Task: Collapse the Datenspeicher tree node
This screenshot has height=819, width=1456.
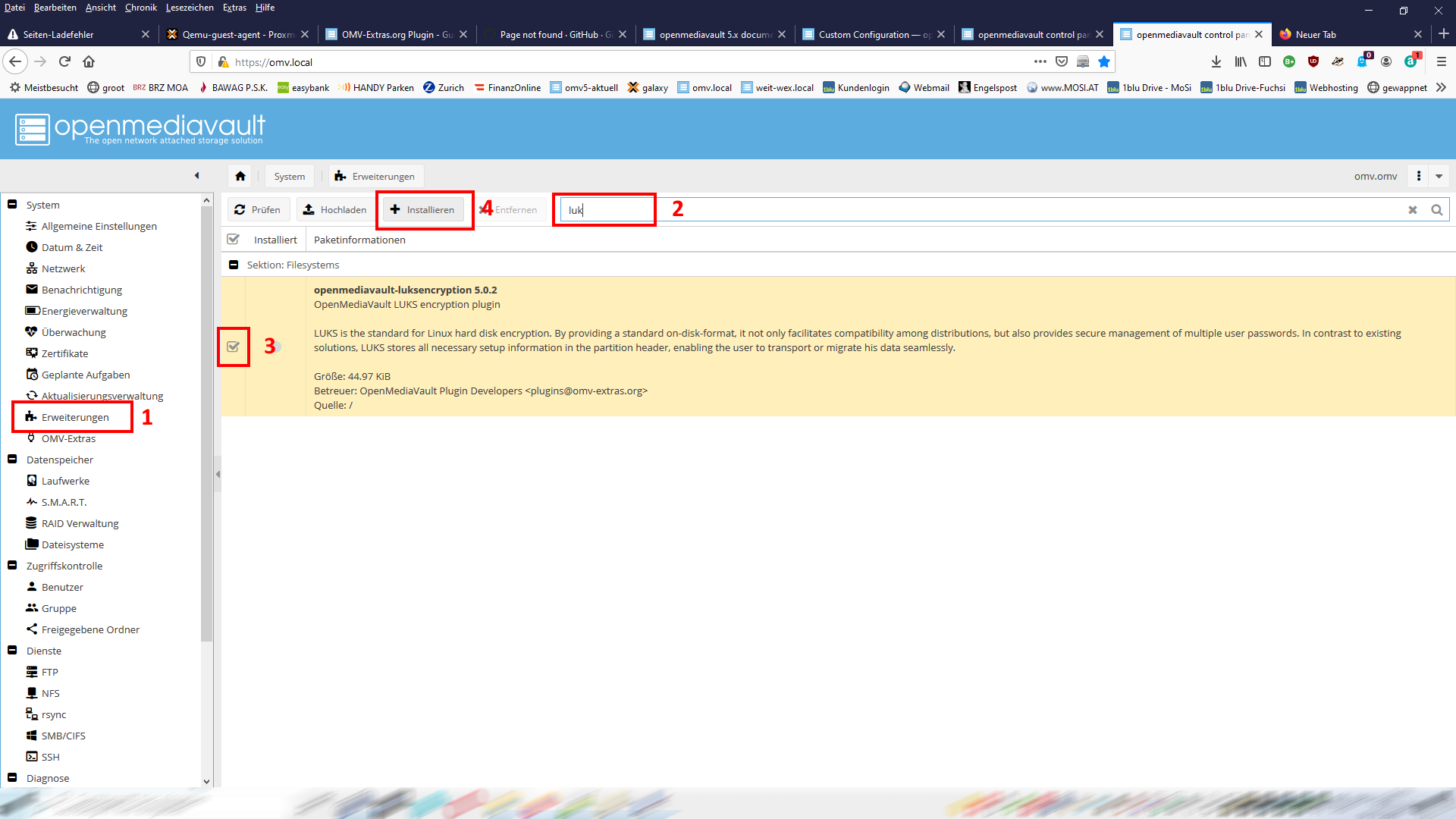Action: click(12, 459)
